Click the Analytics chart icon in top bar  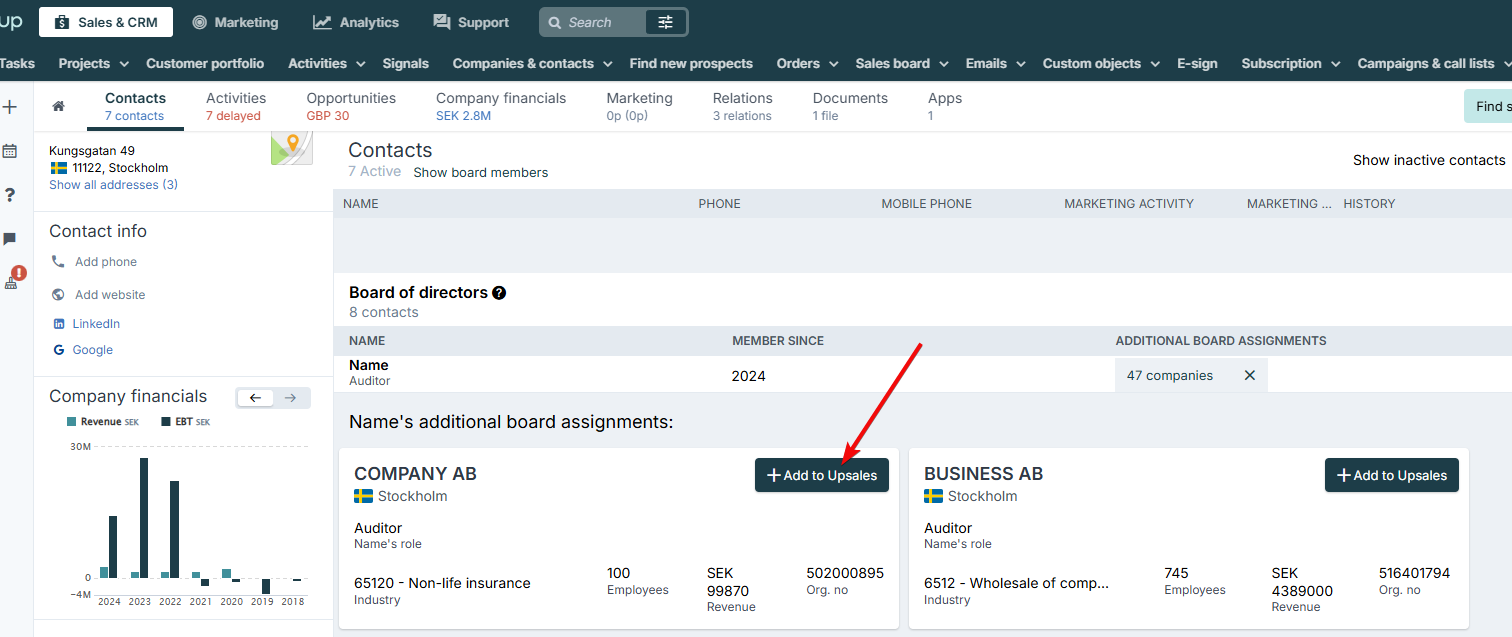coord(322,22)
